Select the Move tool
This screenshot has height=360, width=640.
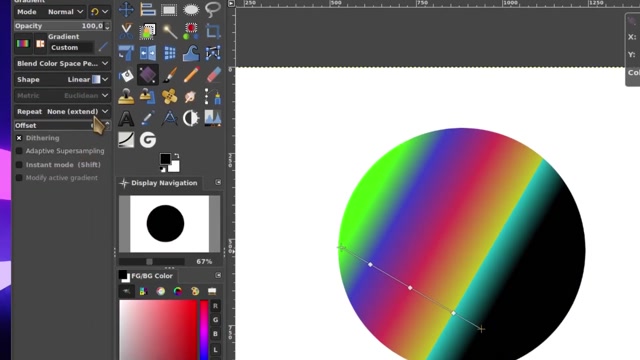click(126, 9)
